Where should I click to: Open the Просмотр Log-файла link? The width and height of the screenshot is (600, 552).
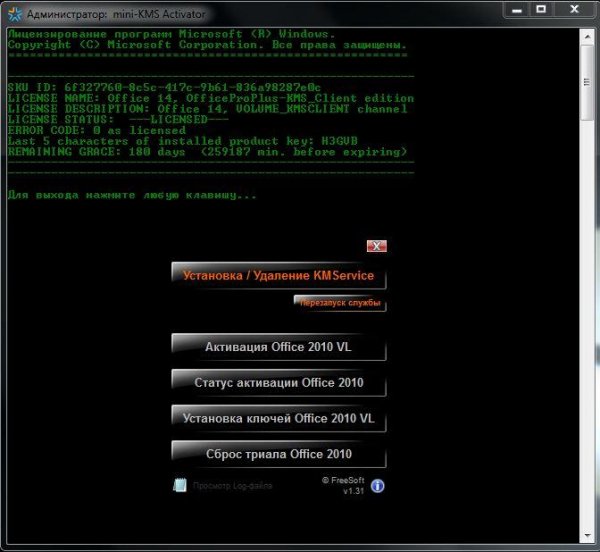[x=232, y=485]
